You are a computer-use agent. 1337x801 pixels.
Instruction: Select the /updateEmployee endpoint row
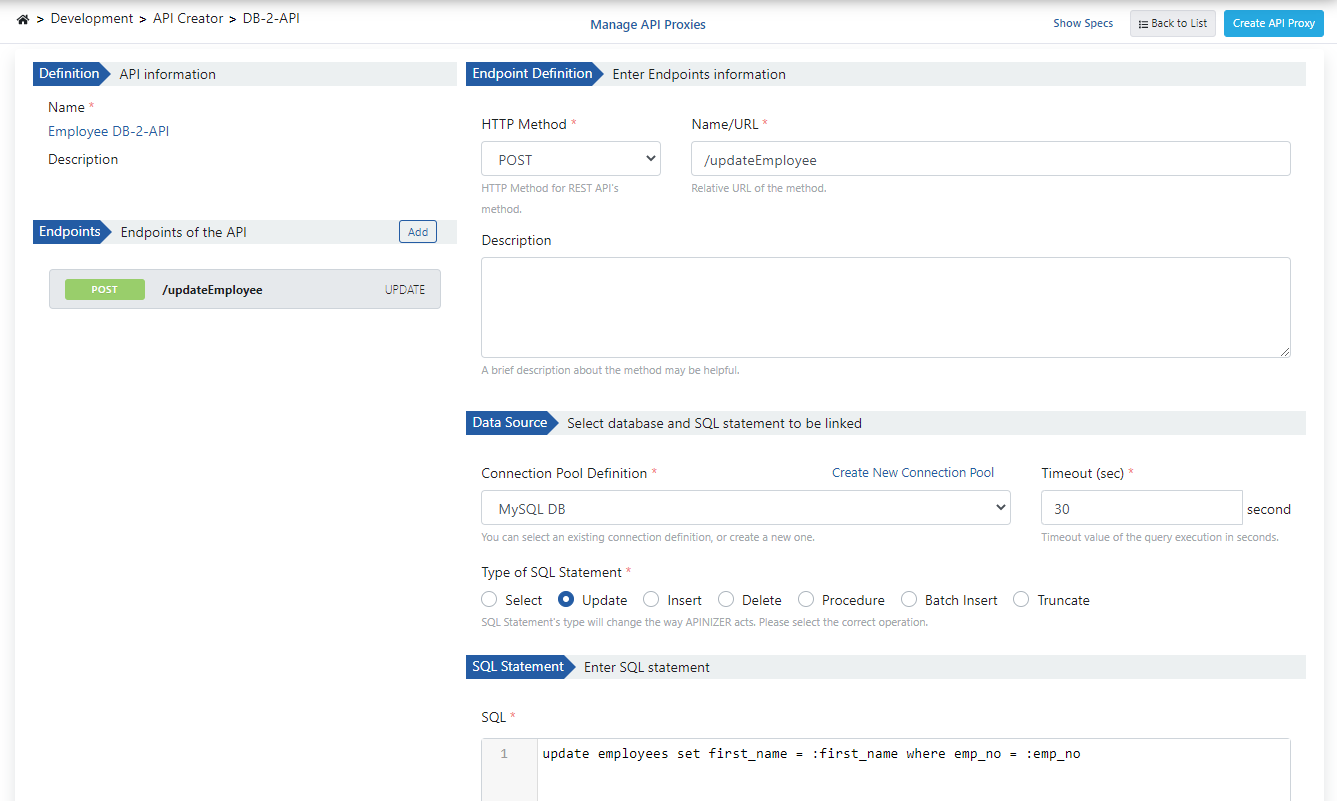point(245,289)
